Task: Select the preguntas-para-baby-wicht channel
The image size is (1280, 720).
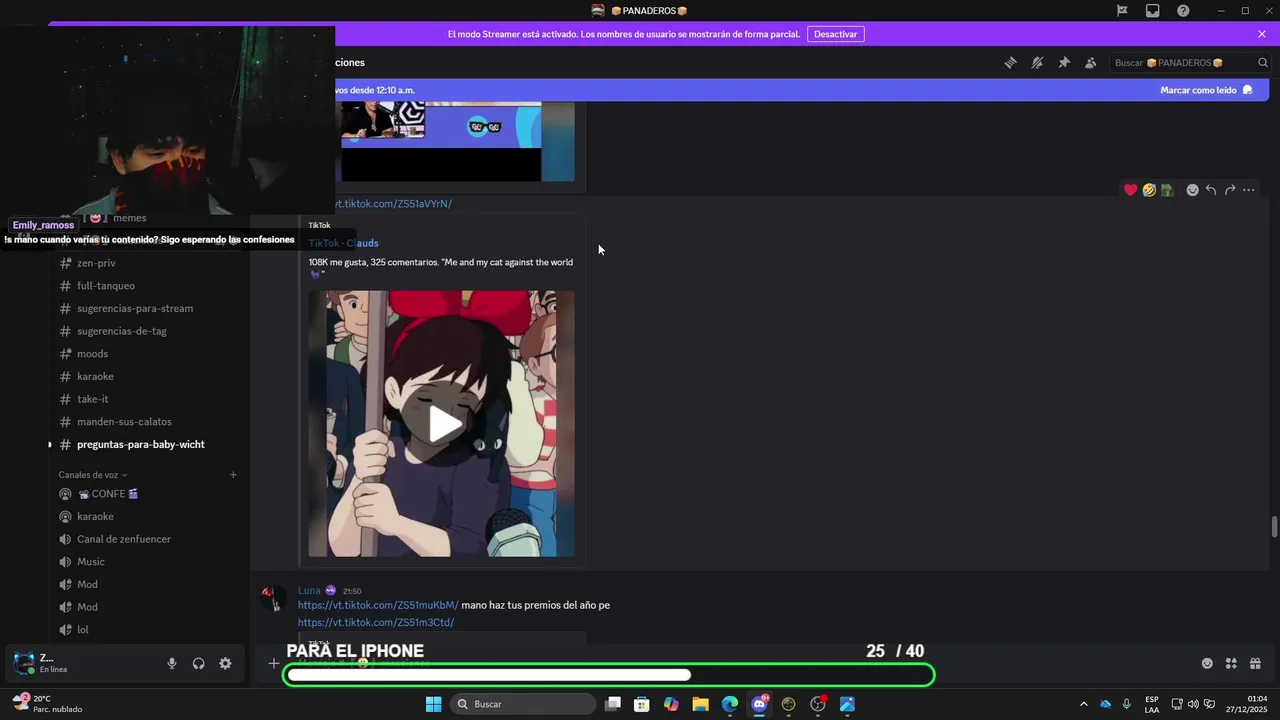Action: click(140, 444)
